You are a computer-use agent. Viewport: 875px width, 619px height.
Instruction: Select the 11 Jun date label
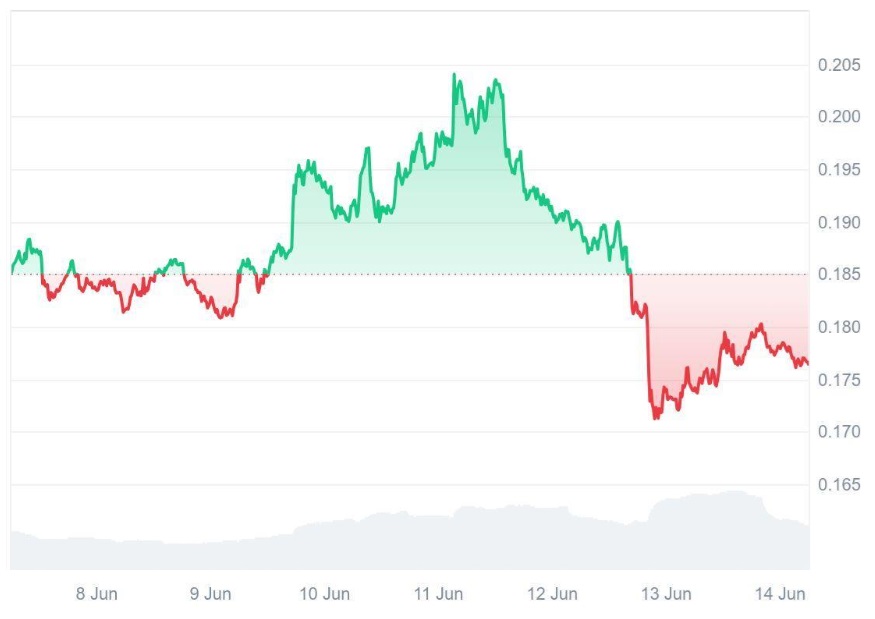pos(437,594)
